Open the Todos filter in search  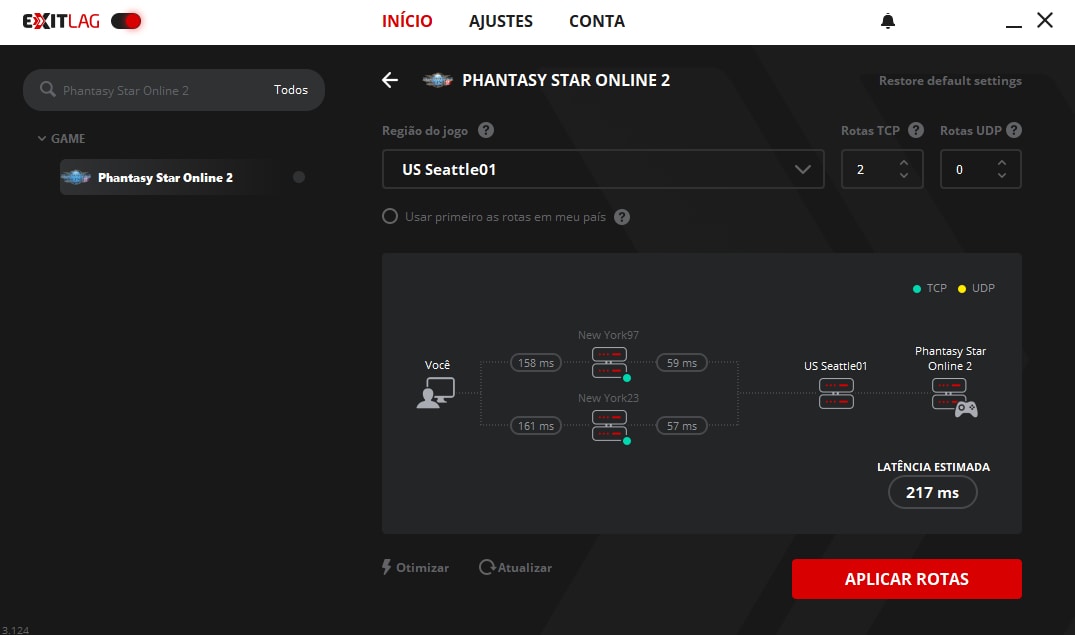[x=291, y=90]
